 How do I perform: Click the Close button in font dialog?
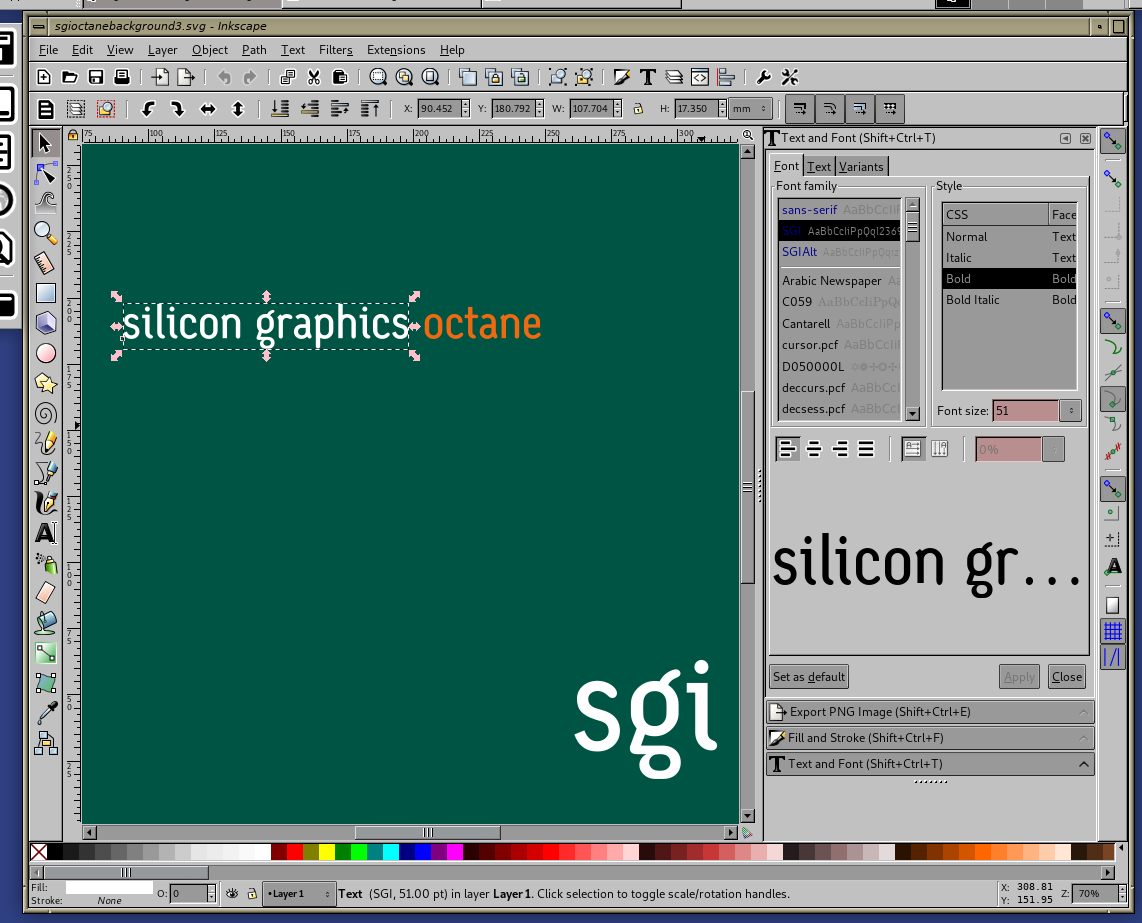1067,677
